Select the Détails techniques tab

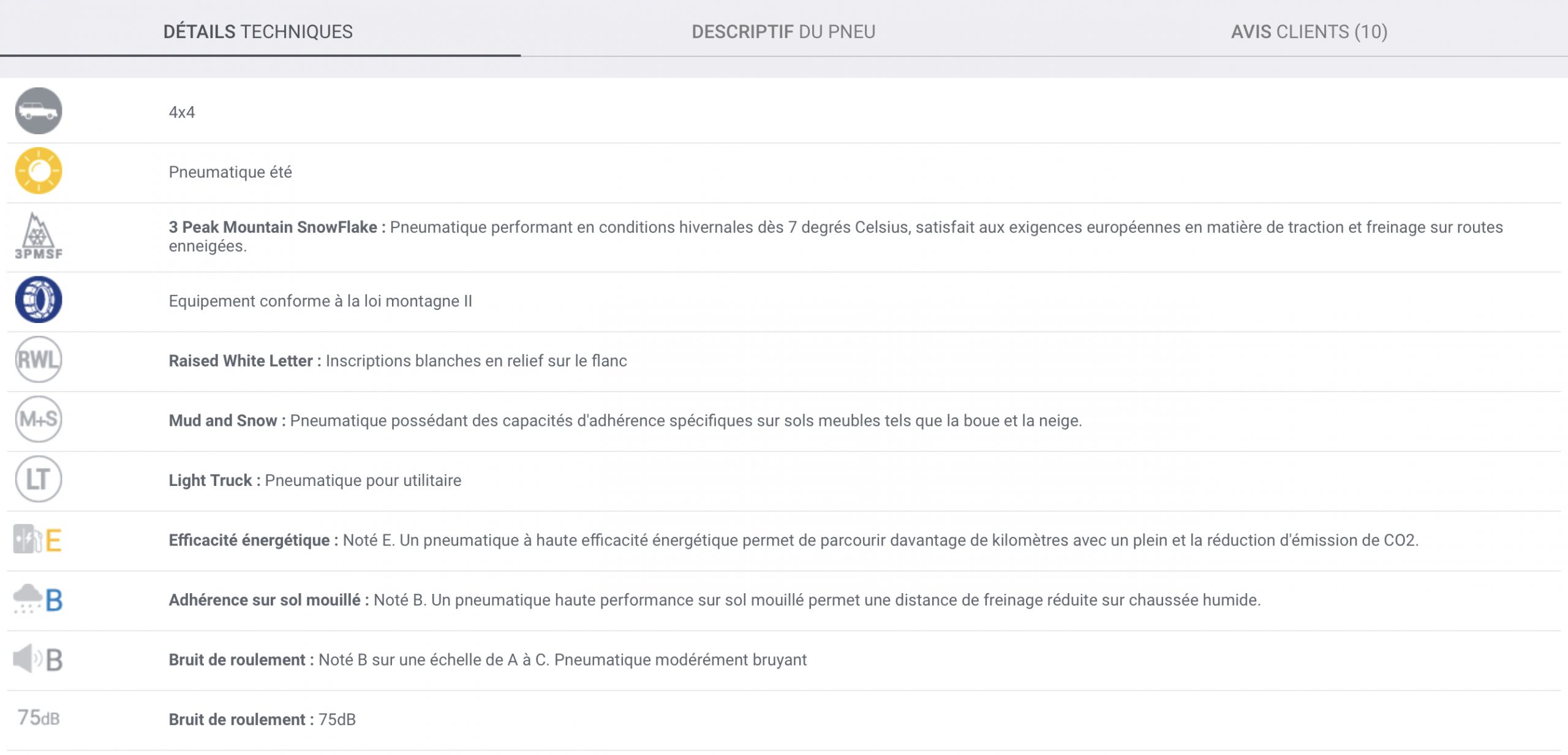(x=258, y=32)
